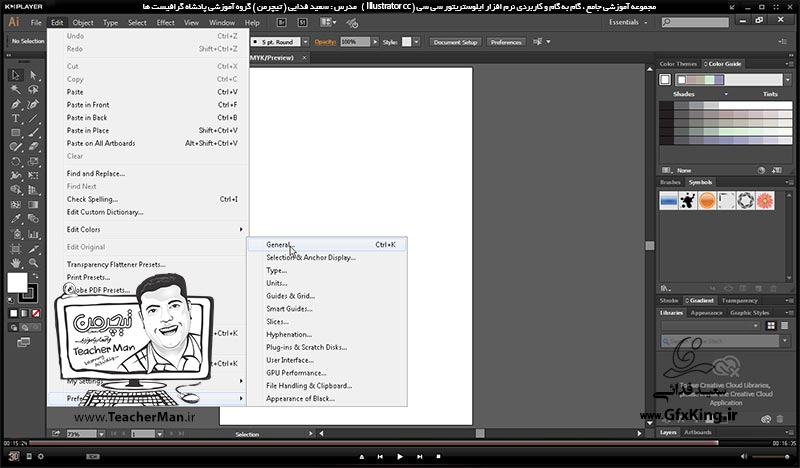
Task: Click the Preferences button in control bar
Action: pos(506,42)
